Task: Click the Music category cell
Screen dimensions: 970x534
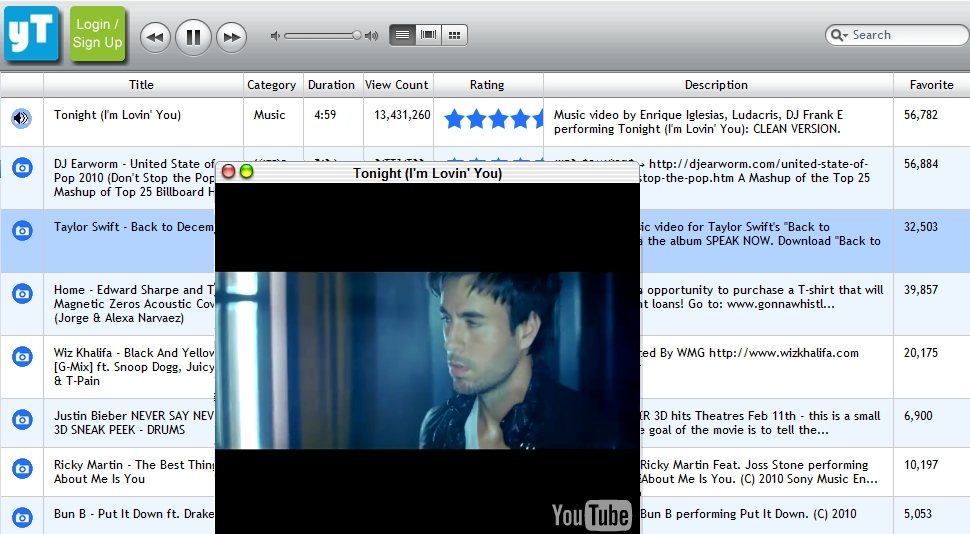Action: (270, 115)
